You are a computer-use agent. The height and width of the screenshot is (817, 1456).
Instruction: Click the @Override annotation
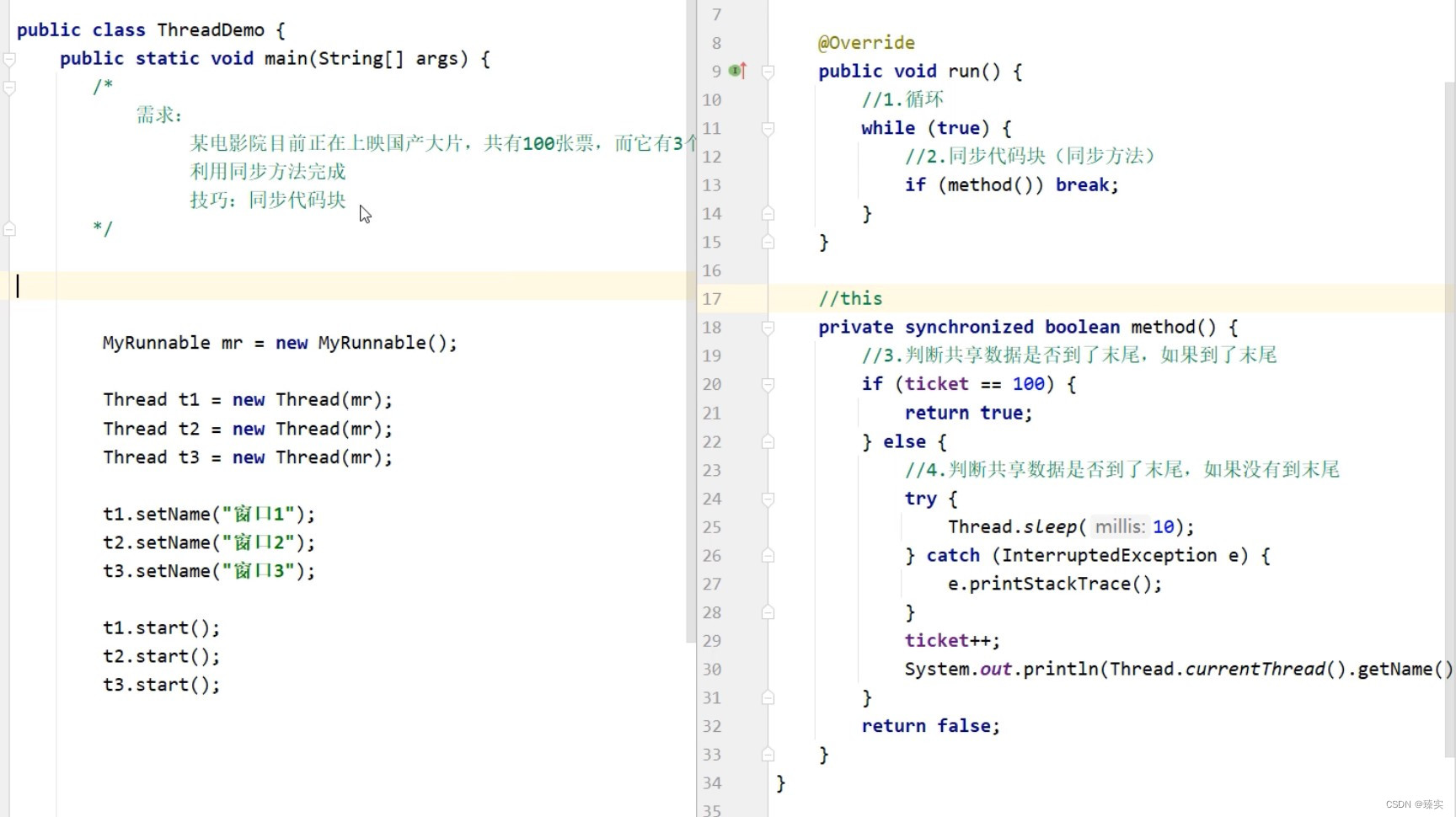tap(866, 43)
